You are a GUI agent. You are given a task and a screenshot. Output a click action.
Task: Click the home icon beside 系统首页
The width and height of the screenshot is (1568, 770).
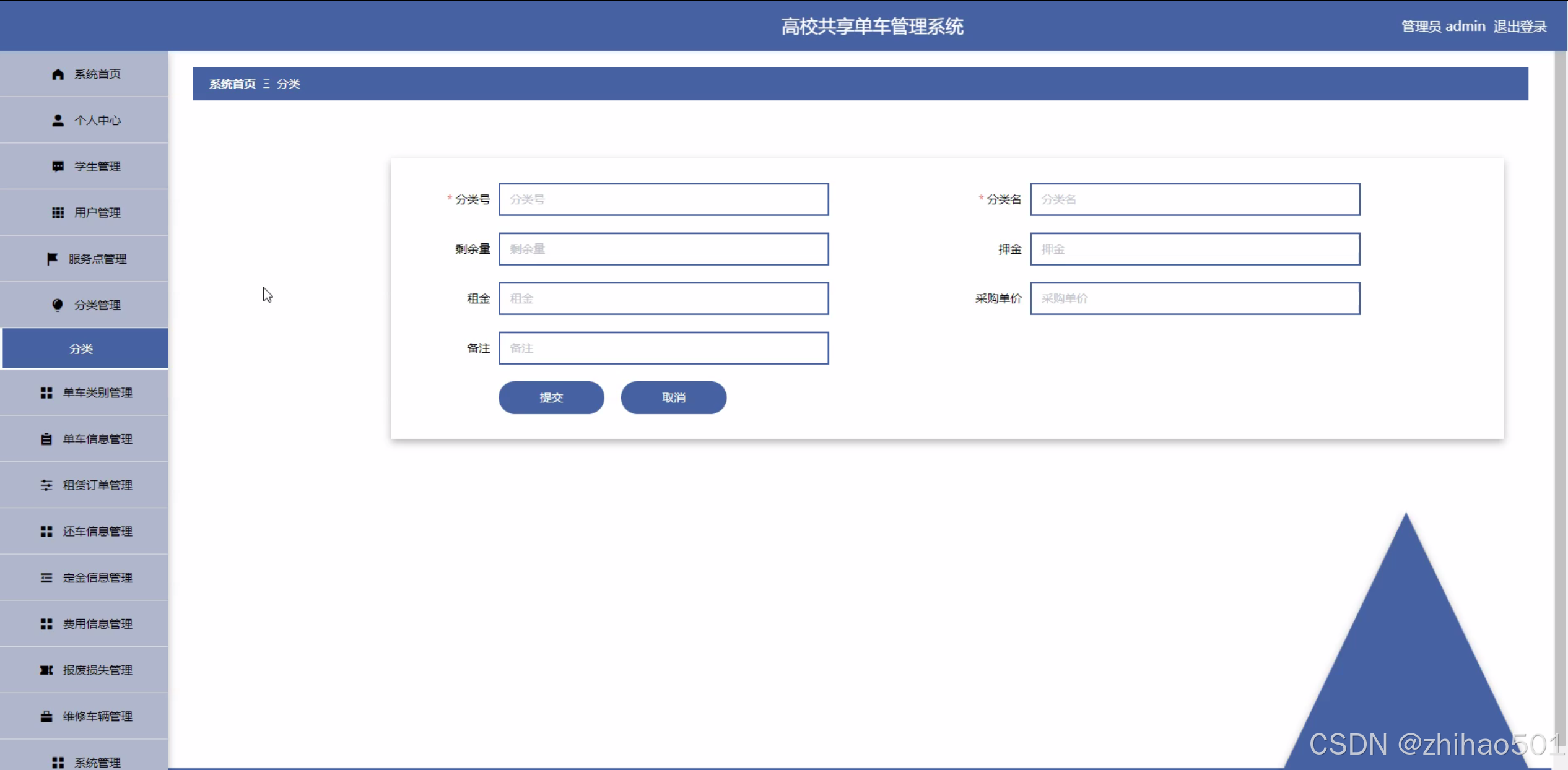58,74
